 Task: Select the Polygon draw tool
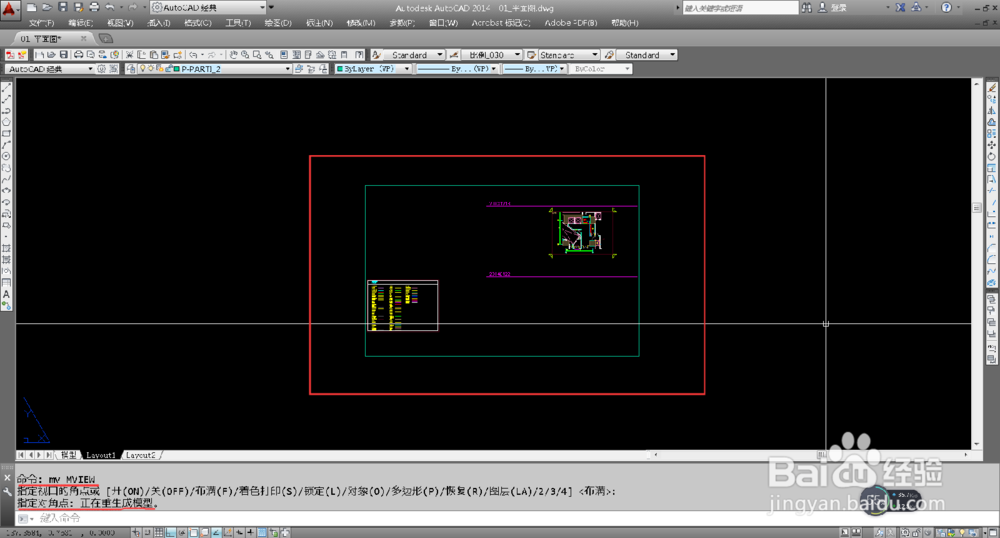click(6, 122)
